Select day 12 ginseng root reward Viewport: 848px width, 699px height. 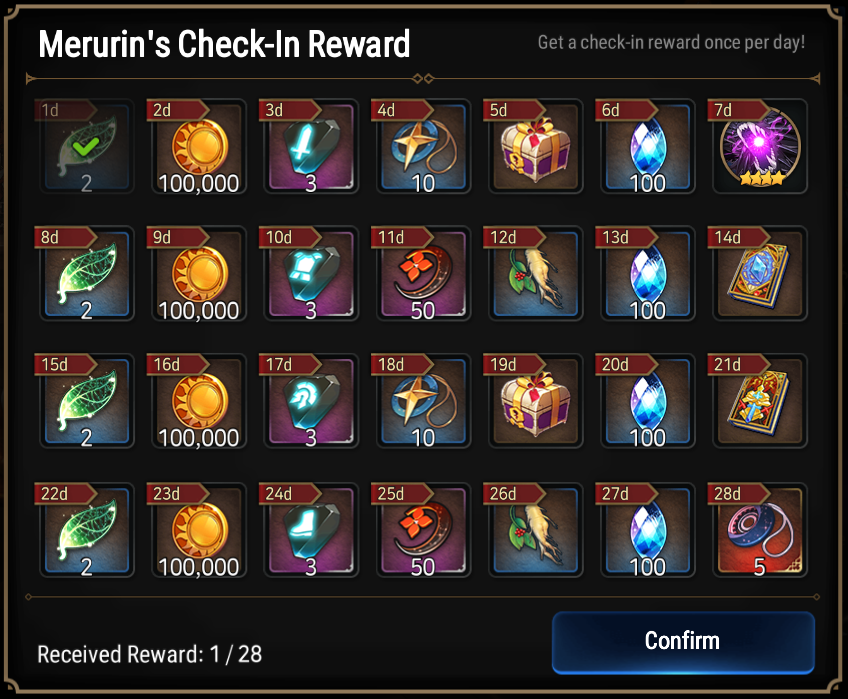coord(535,273)
